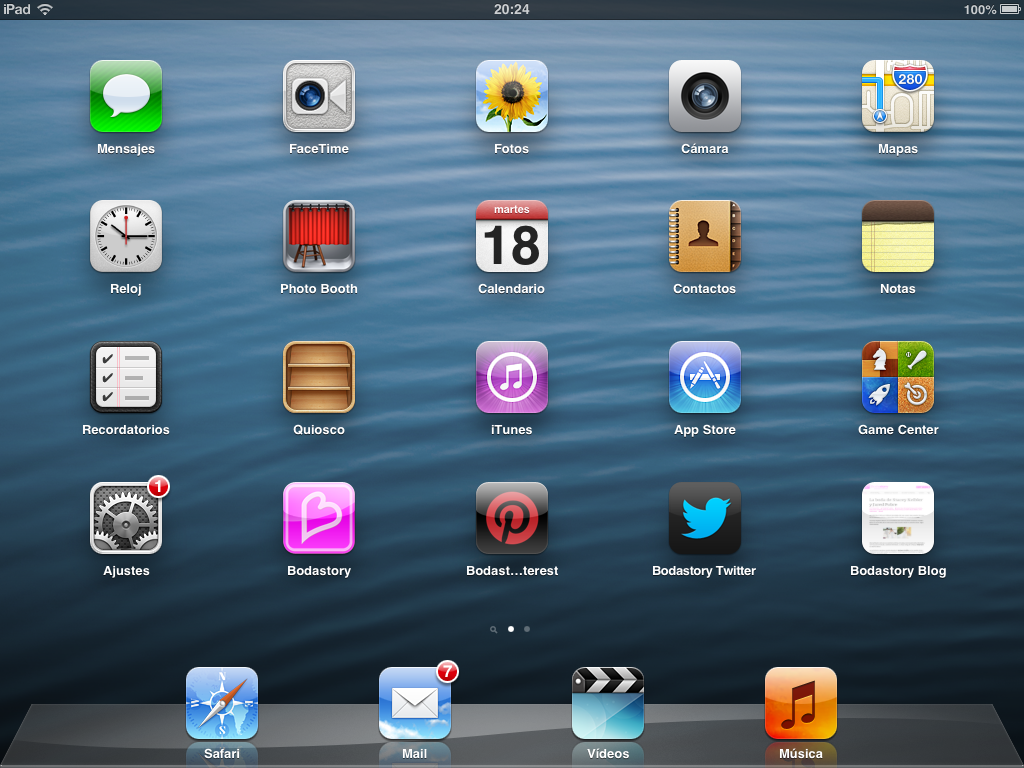The height and width of the screenshot is (768, 1024).
Task: Open Música from the dock
Action: [801, 703]
